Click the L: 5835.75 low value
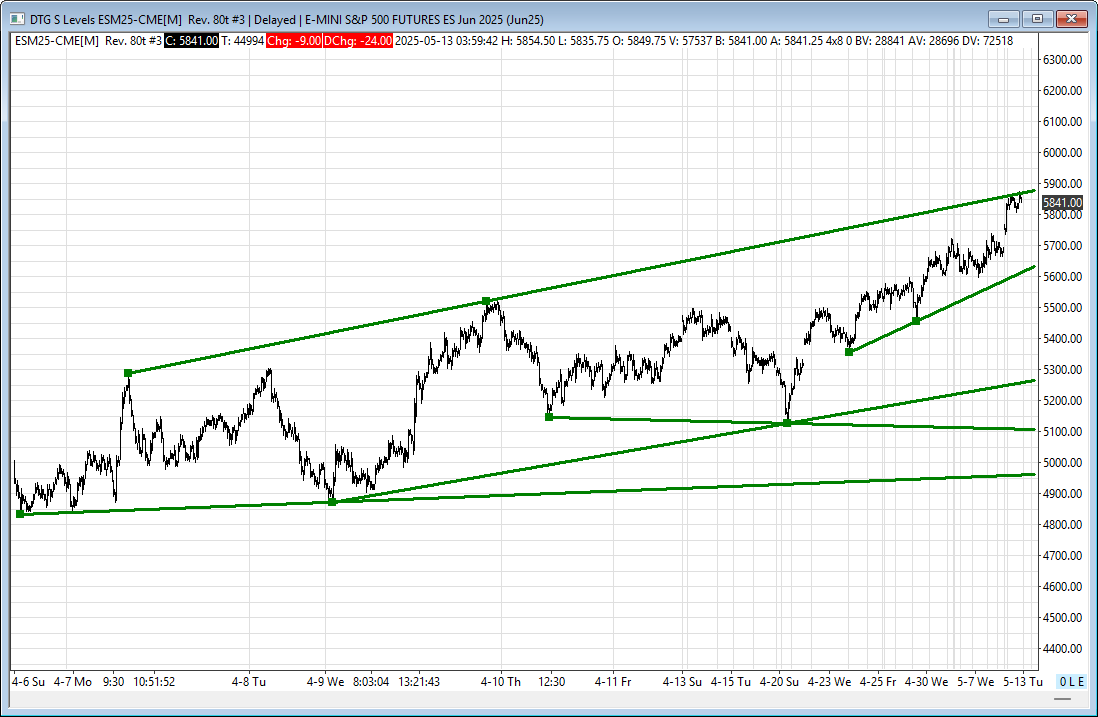 (x=583, y=41)
